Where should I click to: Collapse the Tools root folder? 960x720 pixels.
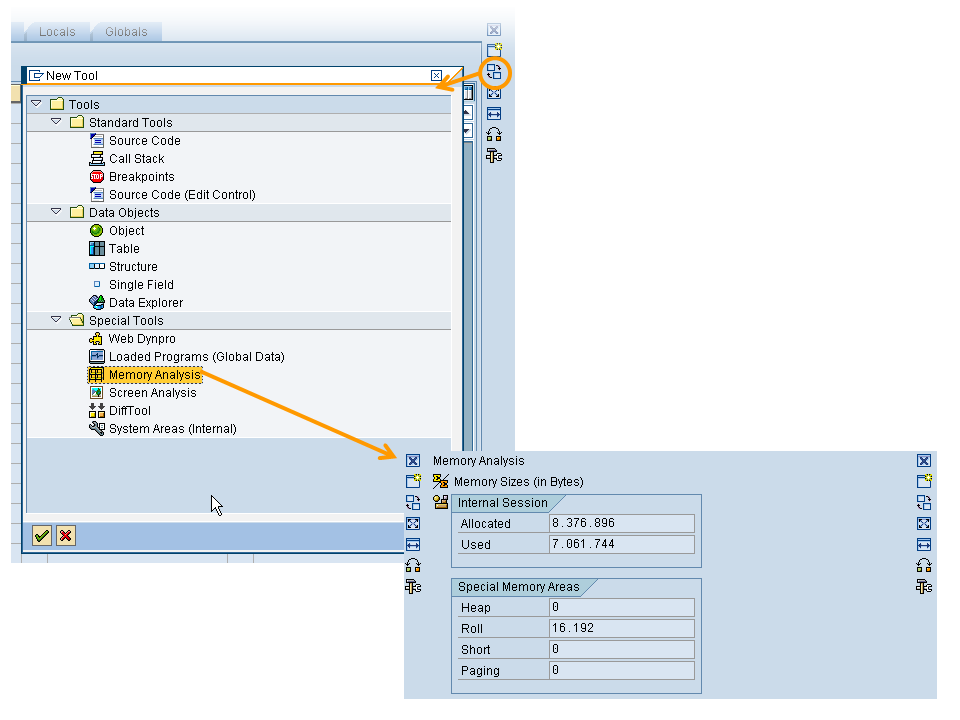36,104
